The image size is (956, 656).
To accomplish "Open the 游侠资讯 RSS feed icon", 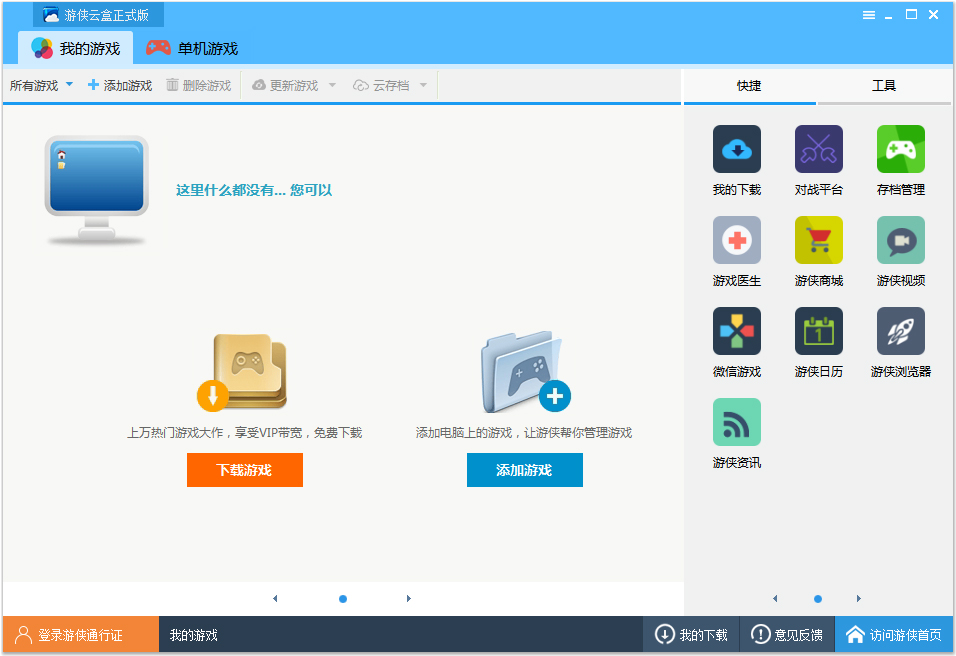I will 737,422.
